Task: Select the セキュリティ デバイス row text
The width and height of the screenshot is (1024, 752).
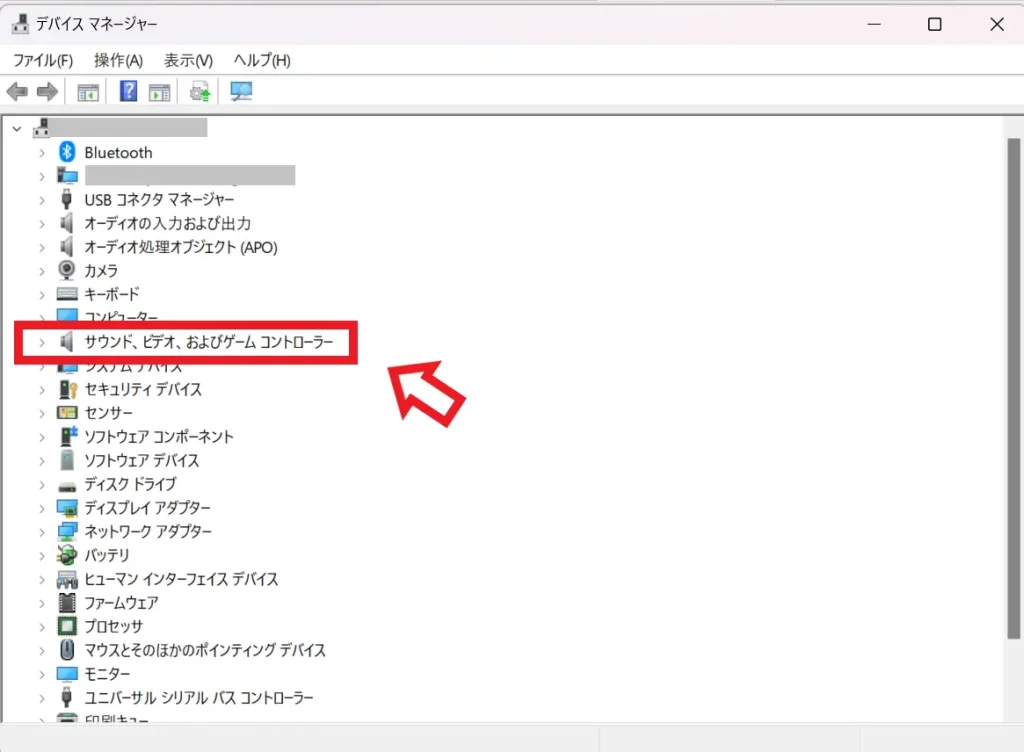Action: tap(143, 389)
